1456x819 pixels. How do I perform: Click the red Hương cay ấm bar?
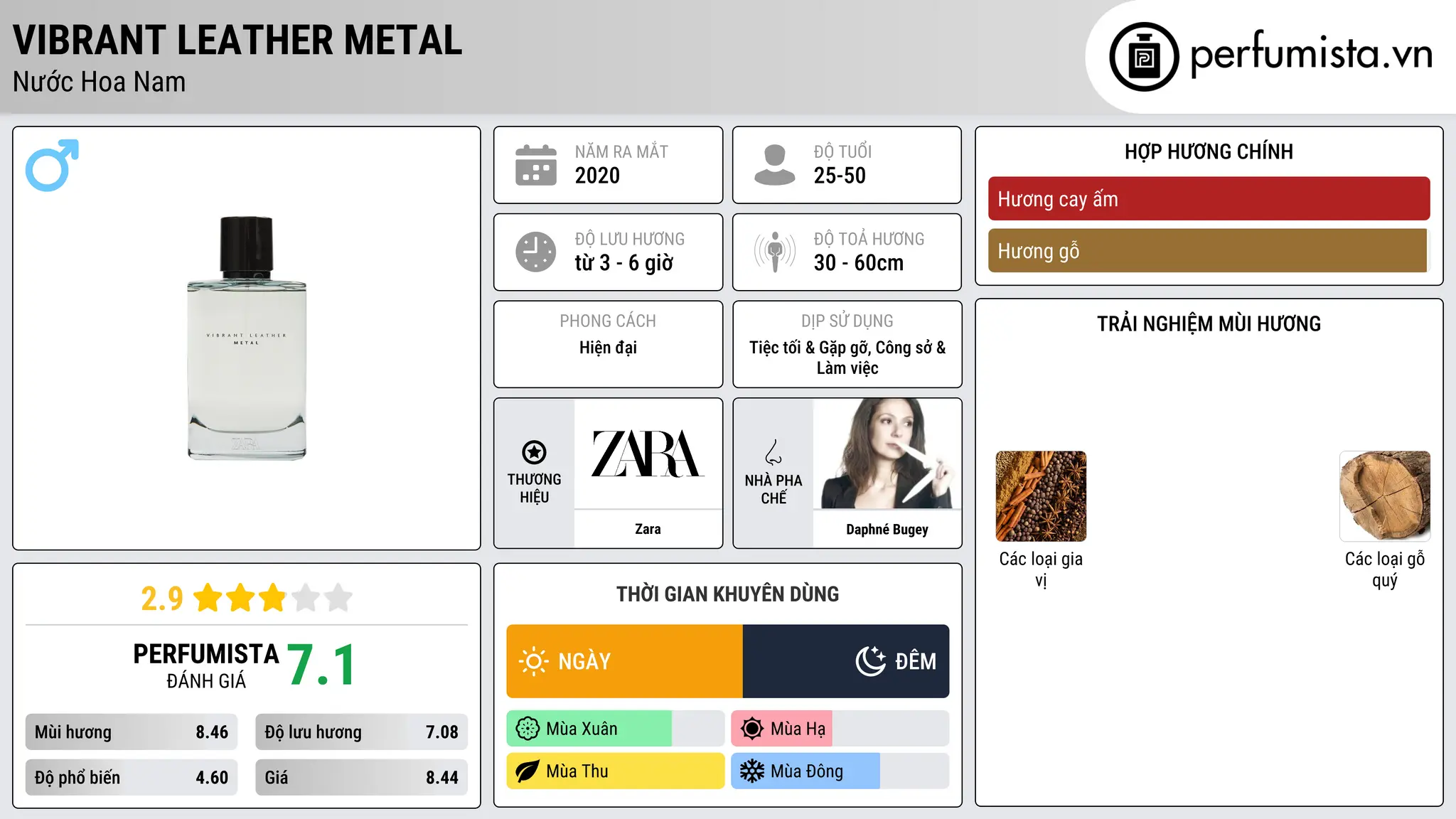coord(1209,199)
